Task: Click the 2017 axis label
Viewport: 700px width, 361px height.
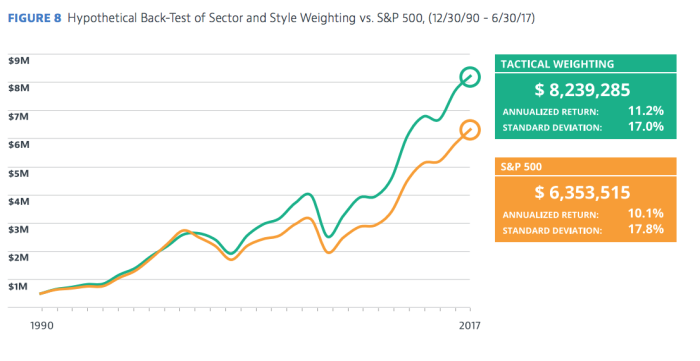Action: (x=470, y=325)
